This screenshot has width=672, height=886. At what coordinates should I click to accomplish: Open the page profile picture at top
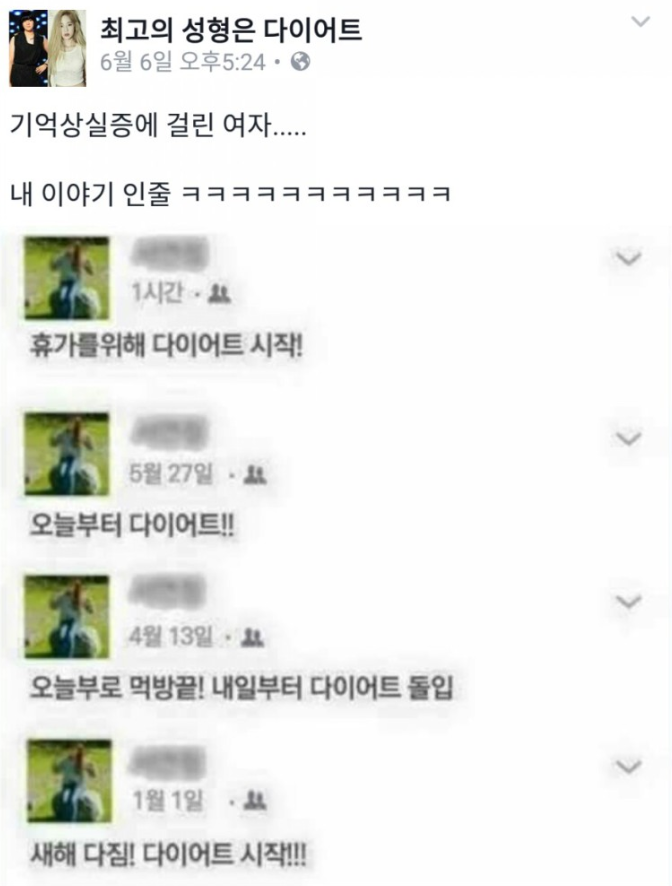click(x=48, y=48)
